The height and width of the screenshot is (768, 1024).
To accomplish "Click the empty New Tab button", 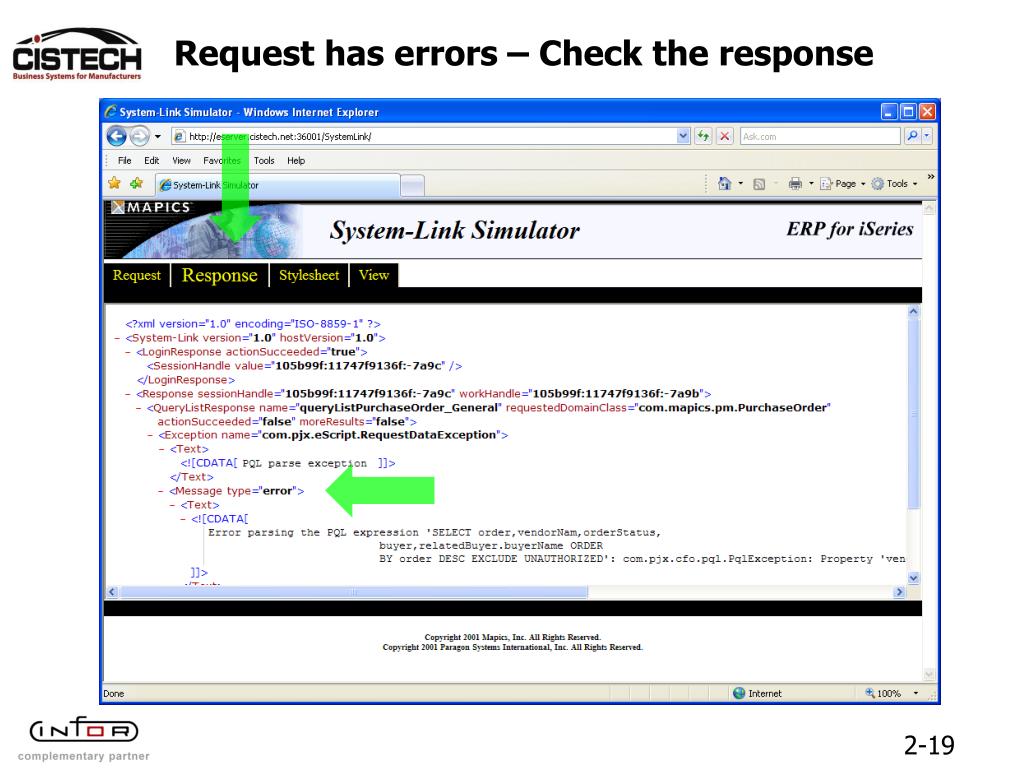I will pyautogui.click(x=412, y=186).
